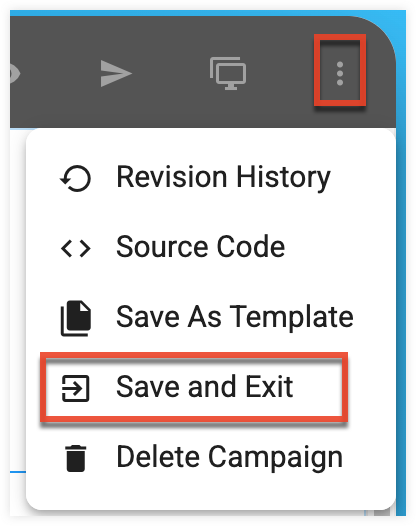Open the desktop preview monitor icon
The image size is (416, 526).
tap(228, 73)
